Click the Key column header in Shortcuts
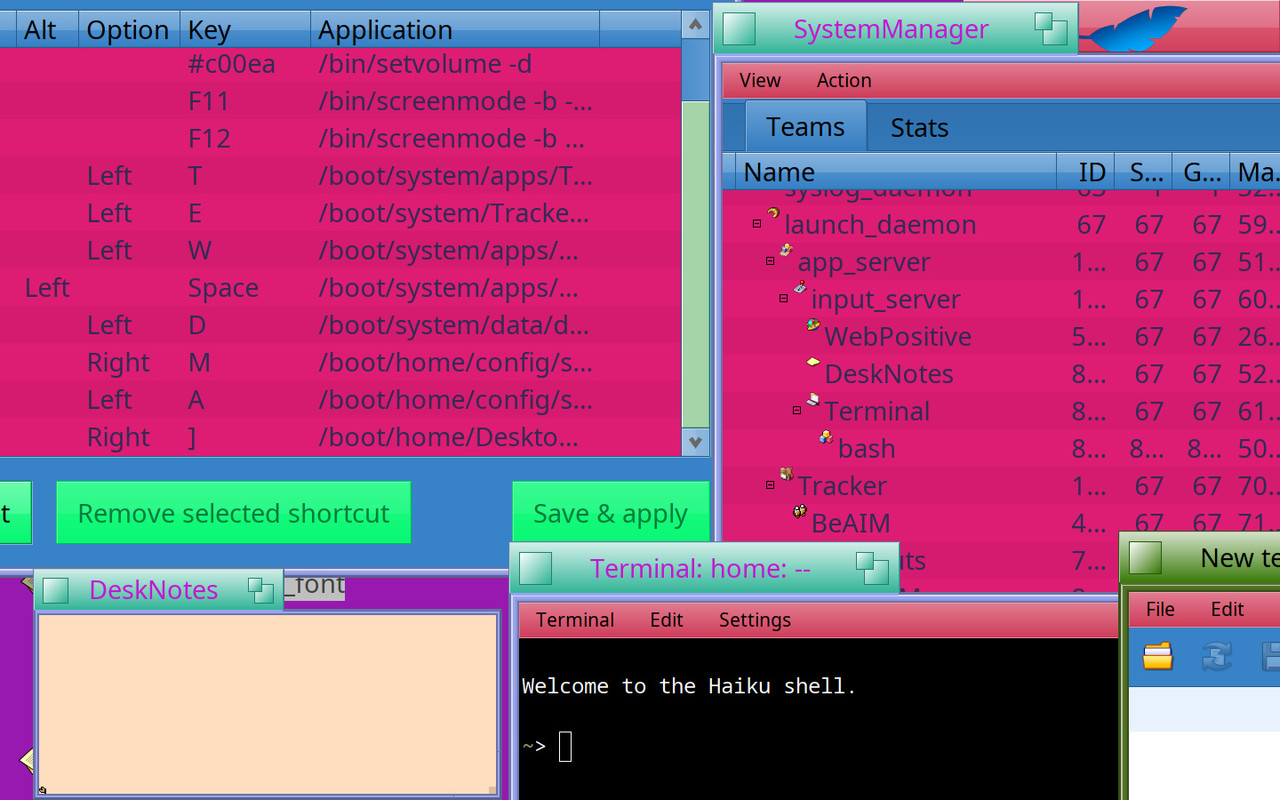The height and width of the screenshot is (800, 1280). (245, 30)
